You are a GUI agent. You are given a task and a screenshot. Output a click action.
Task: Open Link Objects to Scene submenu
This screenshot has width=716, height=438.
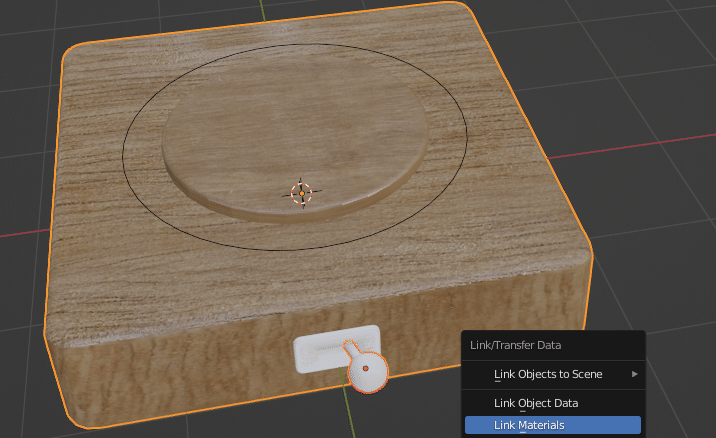tap(553, 374)
